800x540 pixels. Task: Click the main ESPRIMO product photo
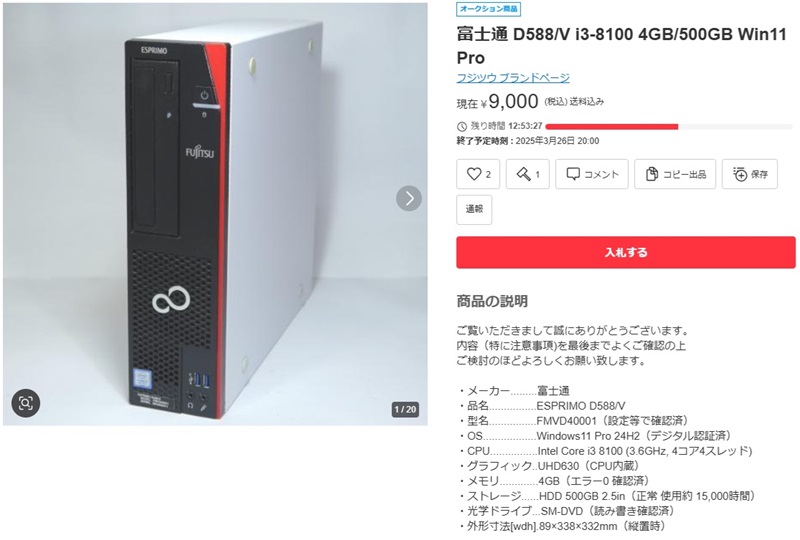coord(215,214)
